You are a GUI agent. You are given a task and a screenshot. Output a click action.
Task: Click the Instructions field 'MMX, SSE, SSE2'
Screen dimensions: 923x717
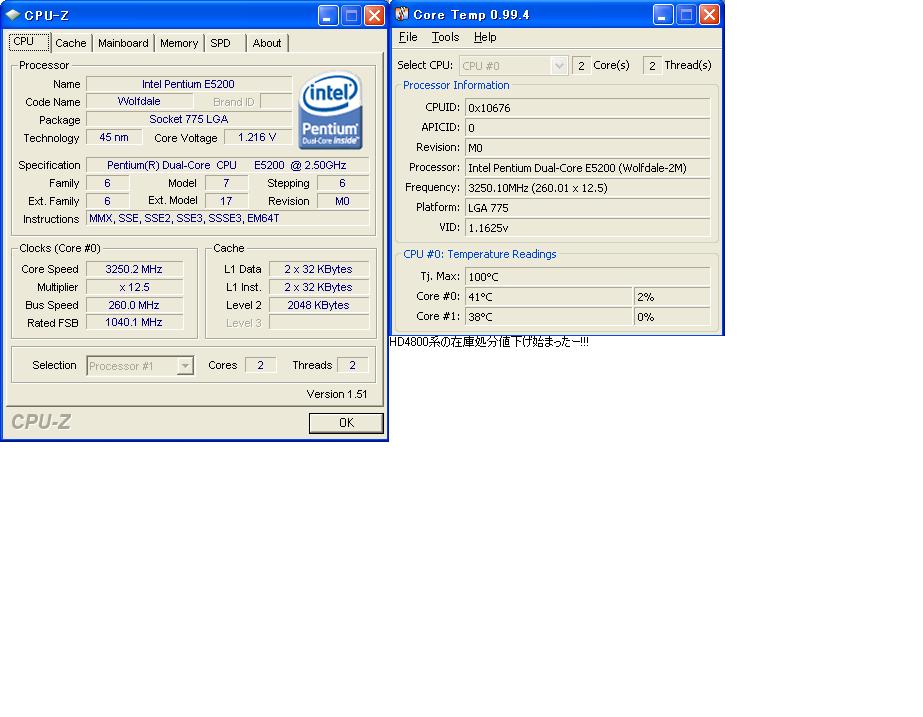(227, 218)
